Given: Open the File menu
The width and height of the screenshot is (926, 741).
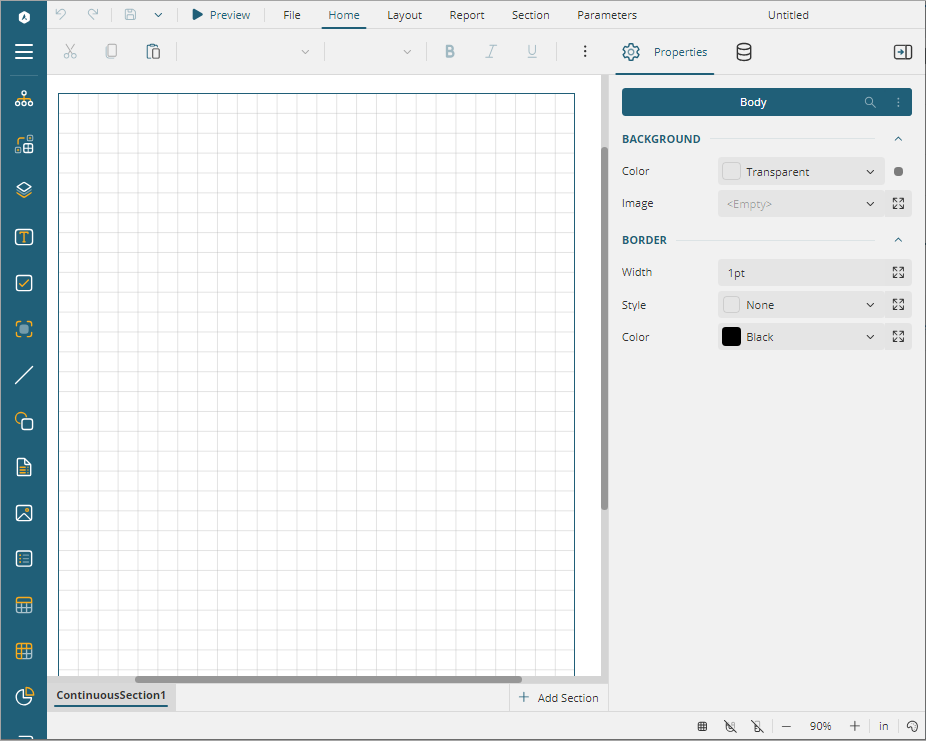Looking at the screenshot, I should (x=292, y=15).
